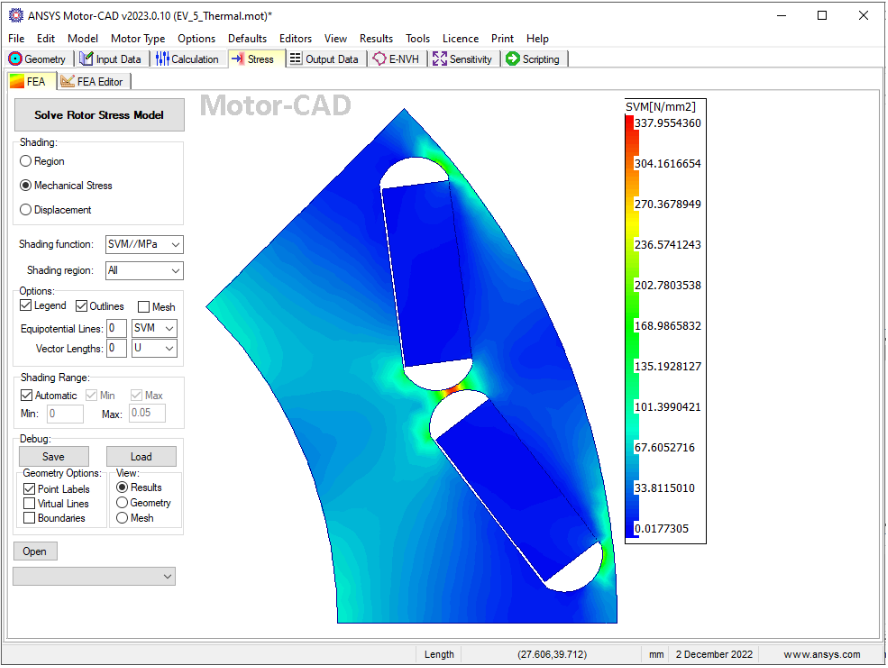The width and height of the screenshot is (888, 668).
Task: Click the shading range Max value field
Action: (147, 413)
